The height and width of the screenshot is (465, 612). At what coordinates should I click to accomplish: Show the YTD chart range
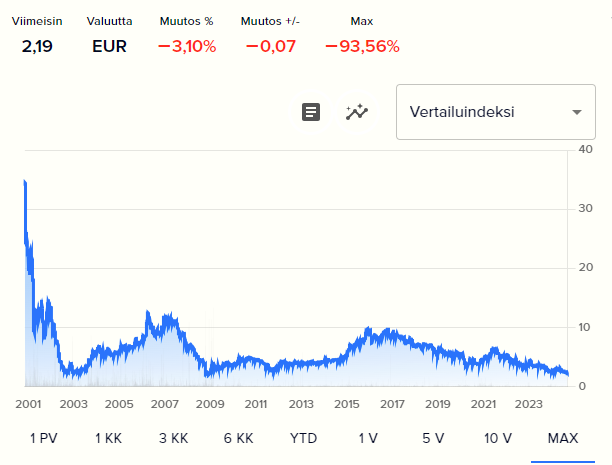click(304, 438)
